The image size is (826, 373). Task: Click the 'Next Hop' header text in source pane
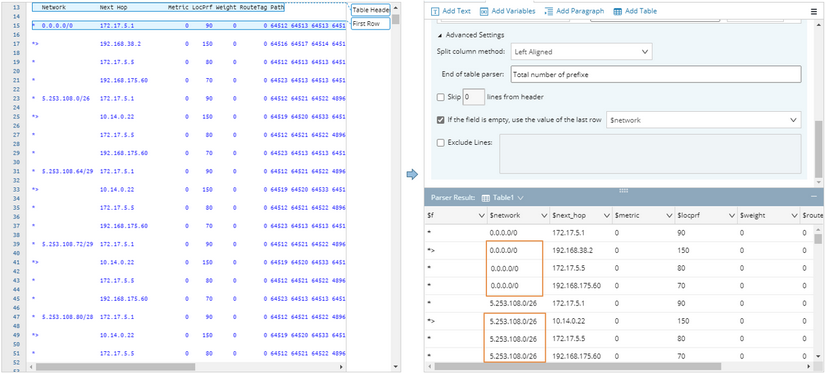click(x=113, y=8)
